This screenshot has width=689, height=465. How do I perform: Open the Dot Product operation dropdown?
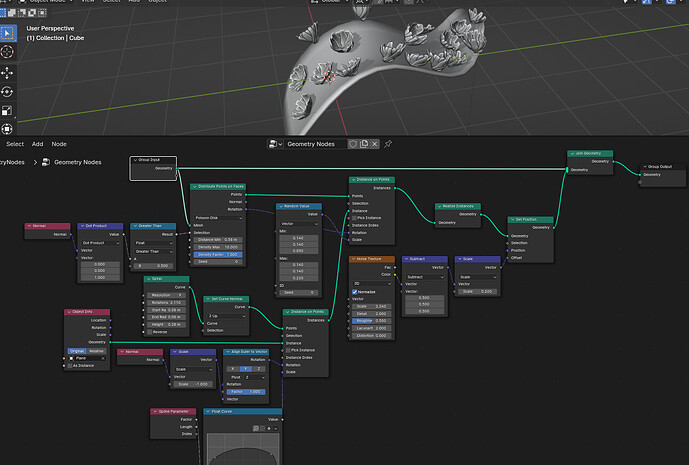coord(100,243)
